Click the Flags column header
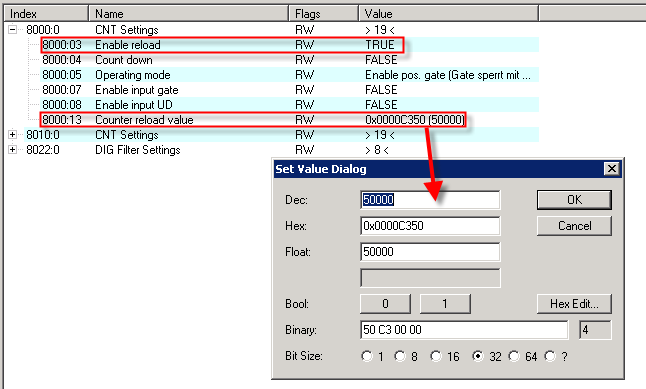 (x=323, y=14)
